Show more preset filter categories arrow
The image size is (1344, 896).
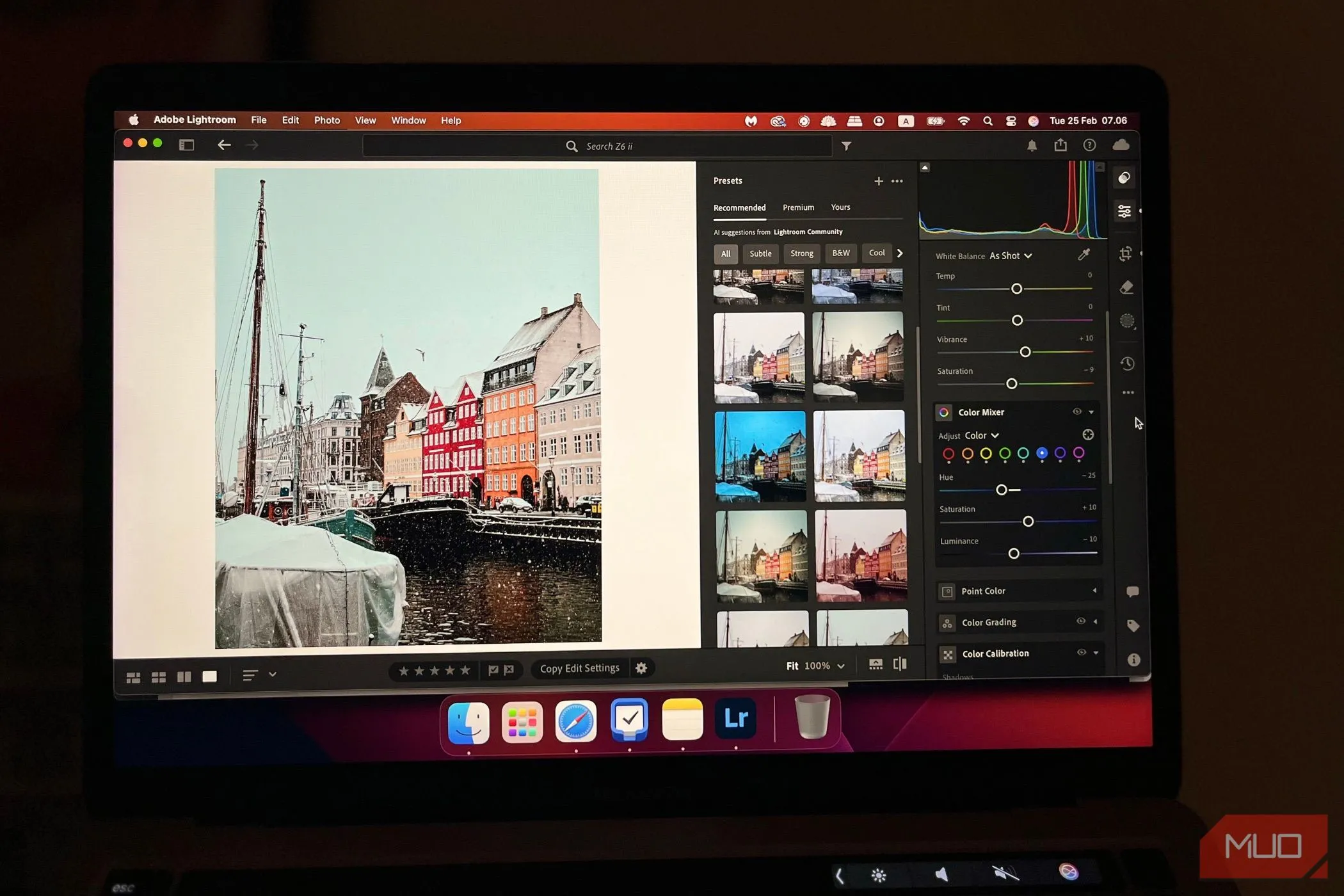(x=900, y=253)
